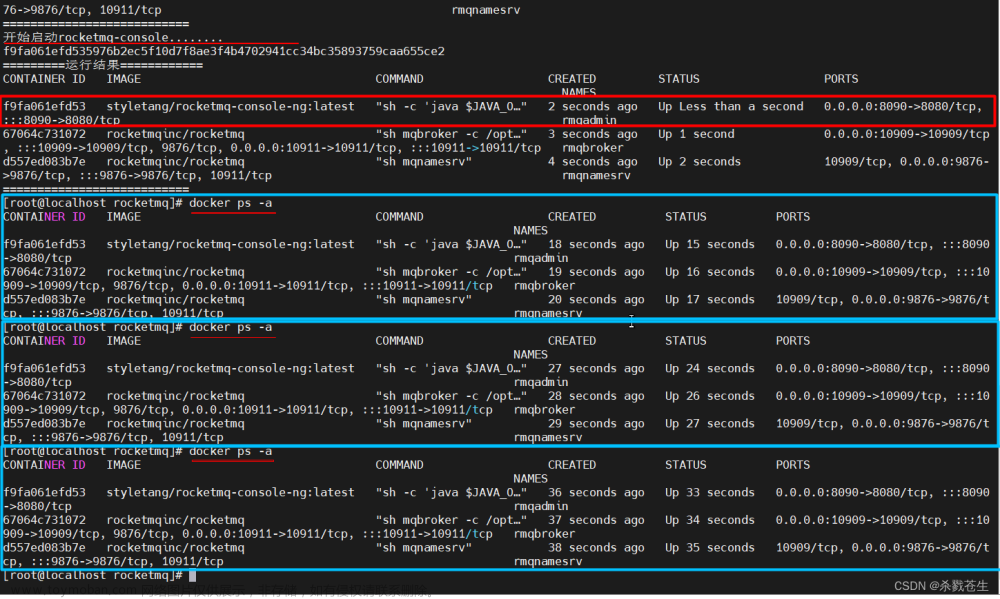The width and height of the screenshot is (1000, 599).
Task: Click the line '开始启动rocketmq-console........'
Action: (x=113, y=38)
